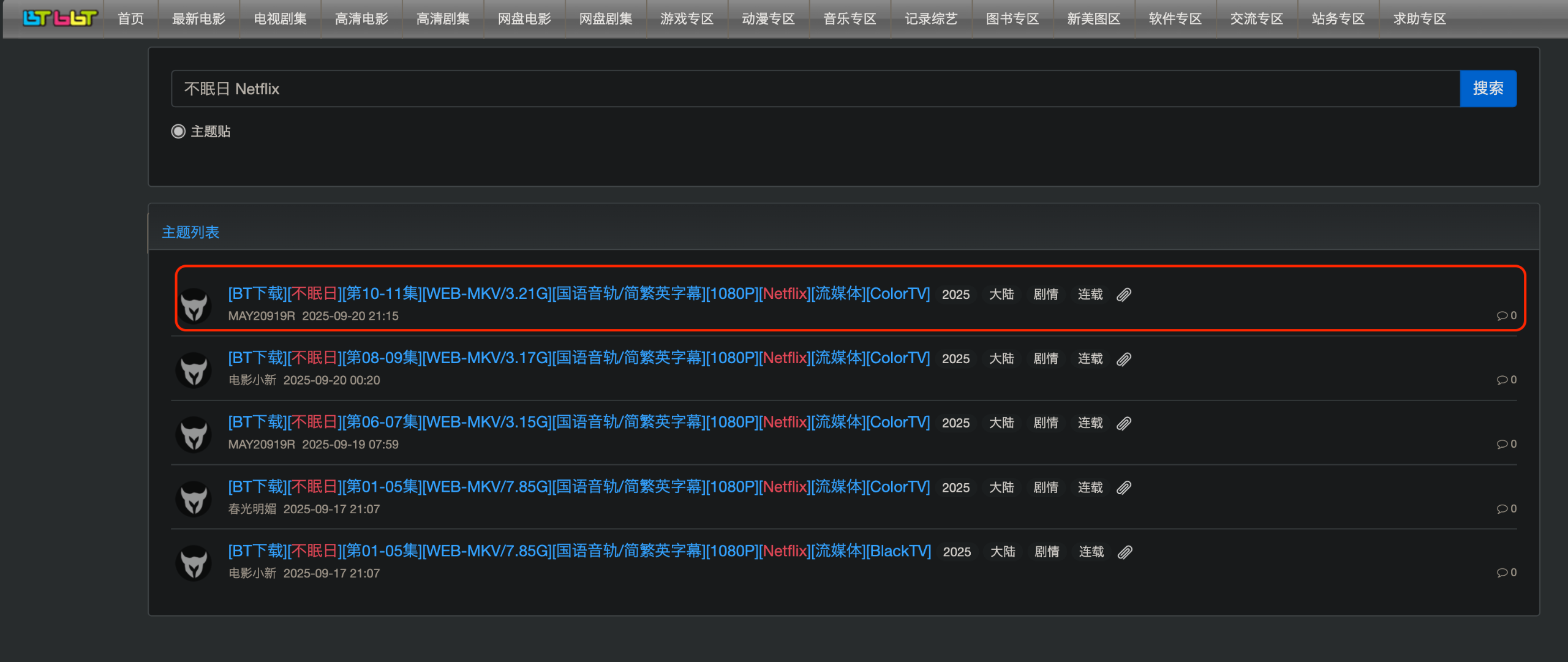This screenshot has height=662, width=1568.
Task: Click username 春光明媚
Action: tap(252, 509)
